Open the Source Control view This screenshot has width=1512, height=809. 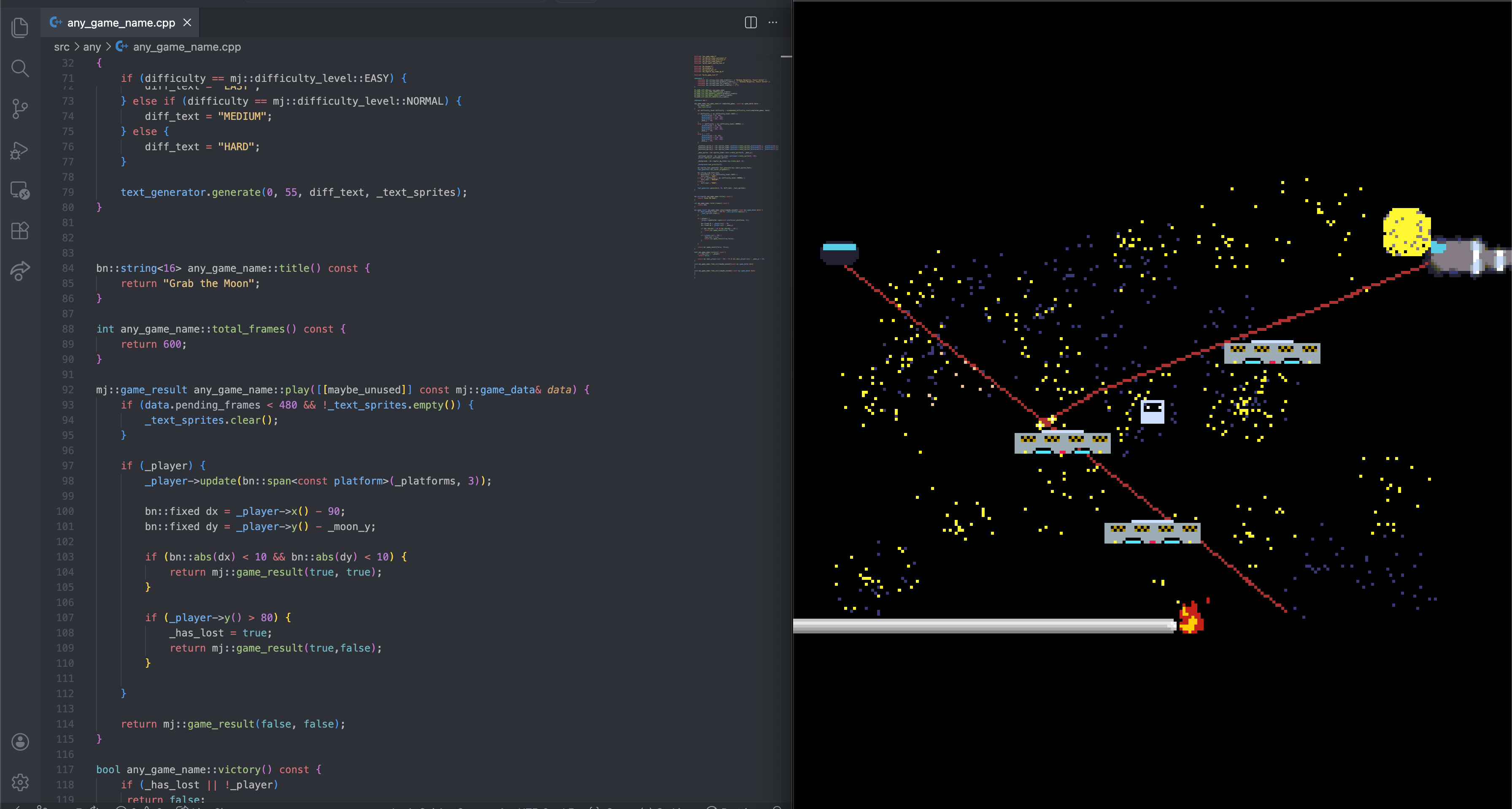tap(20, 108)
